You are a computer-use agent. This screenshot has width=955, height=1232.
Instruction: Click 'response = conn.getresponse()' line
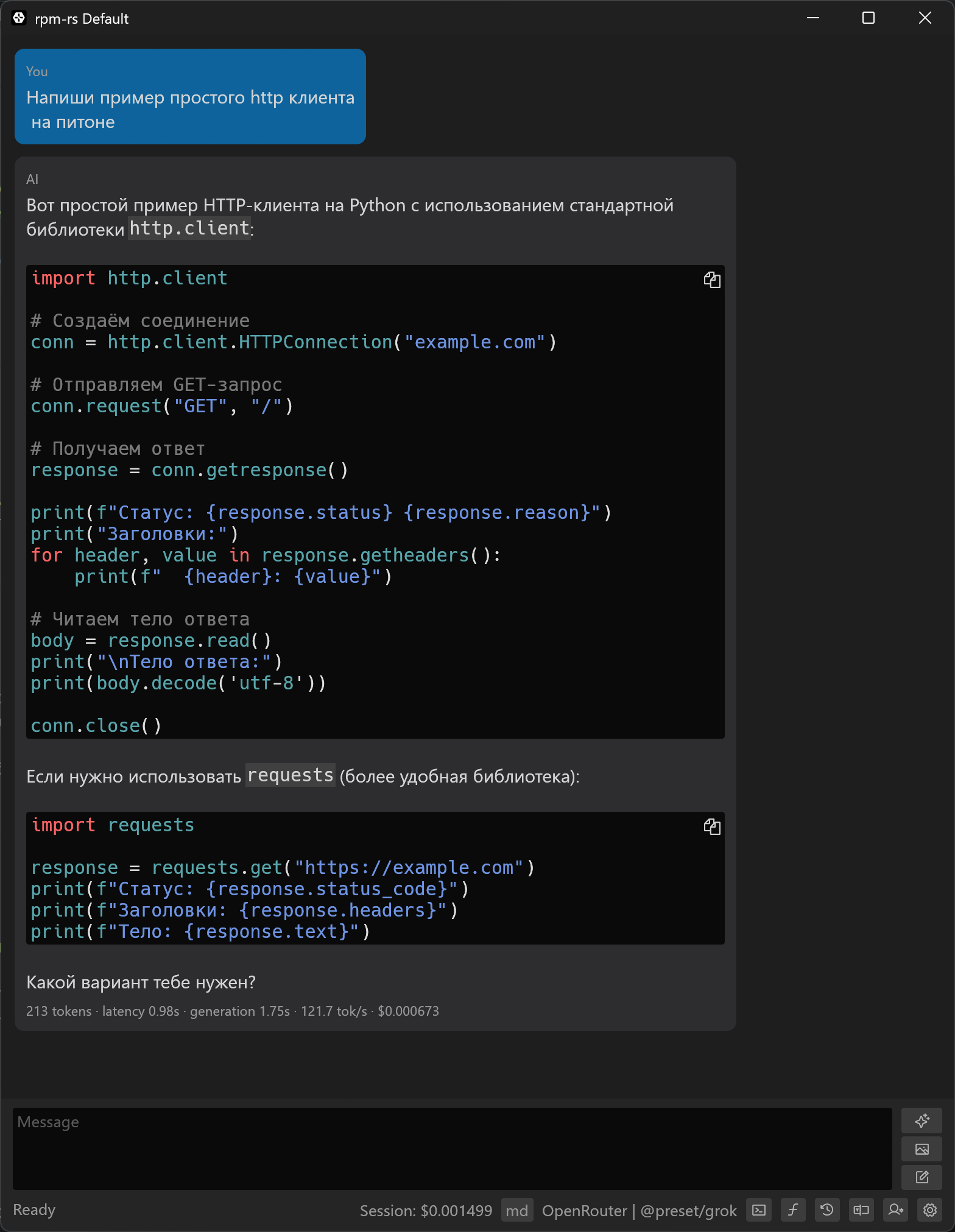[x=189, y=470]
